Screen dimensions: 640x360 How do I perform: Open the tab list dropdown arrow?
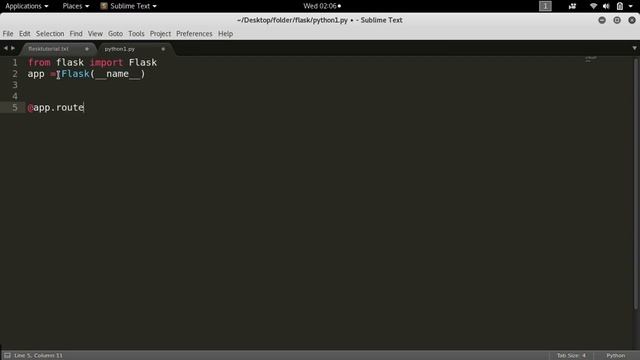pos(634,48)
